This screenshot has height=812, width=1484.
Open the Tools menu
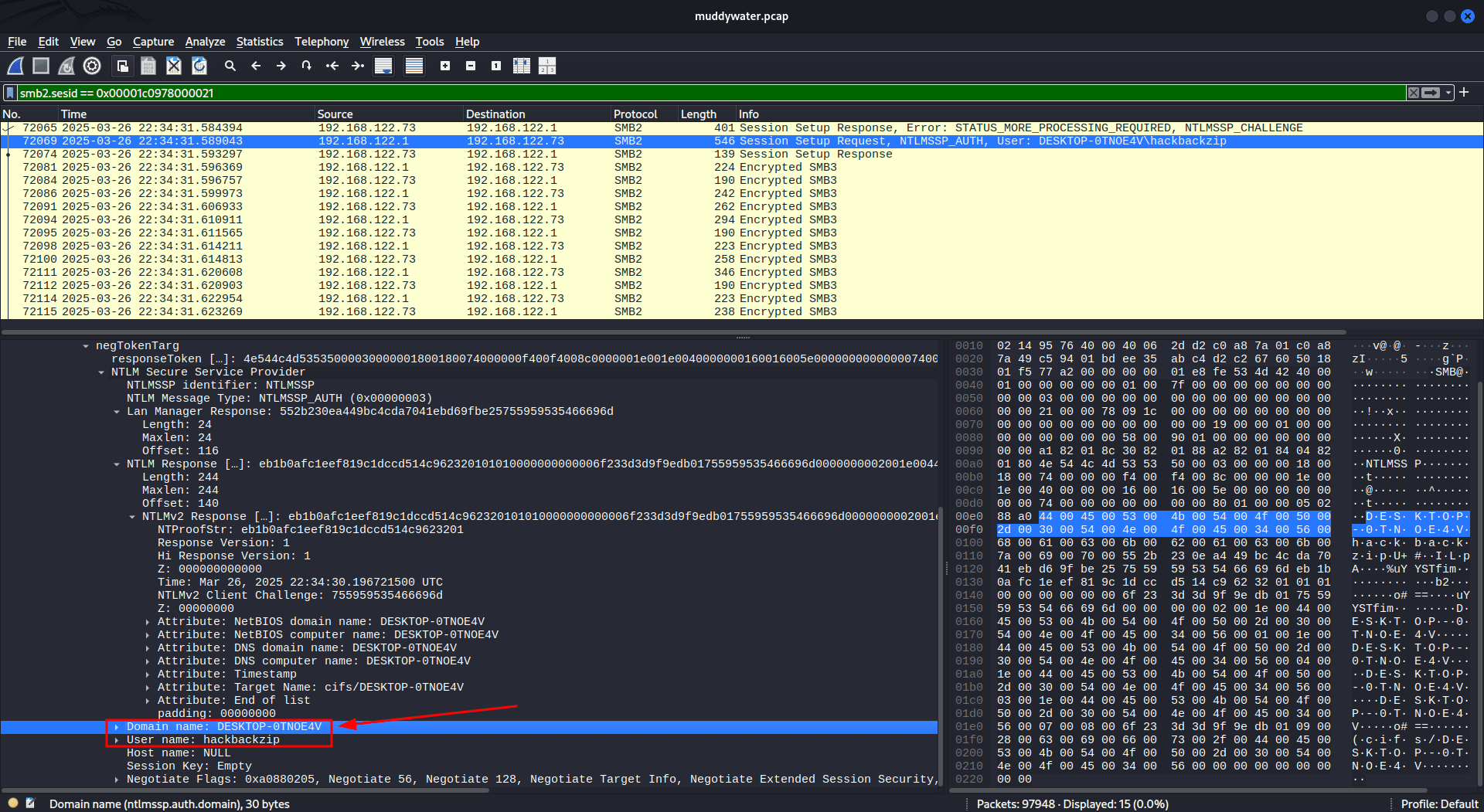(x=430, y=42)
